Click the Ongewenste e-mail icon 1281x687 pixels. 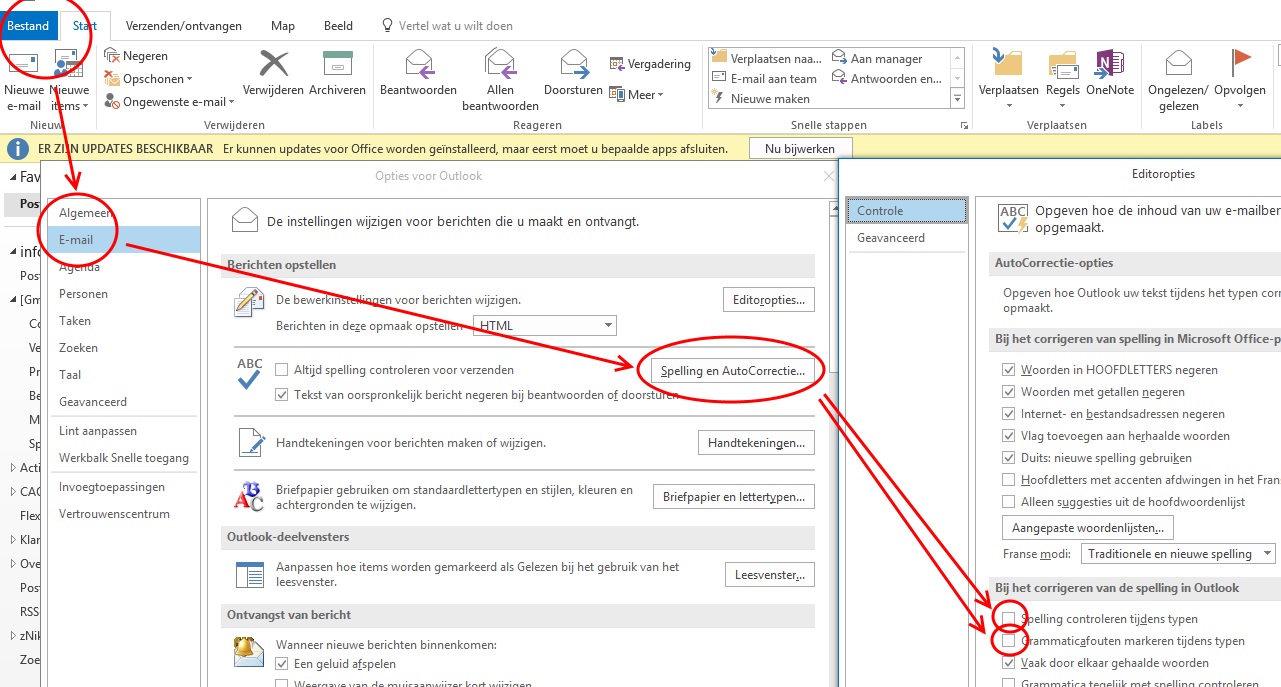(111, 102)
